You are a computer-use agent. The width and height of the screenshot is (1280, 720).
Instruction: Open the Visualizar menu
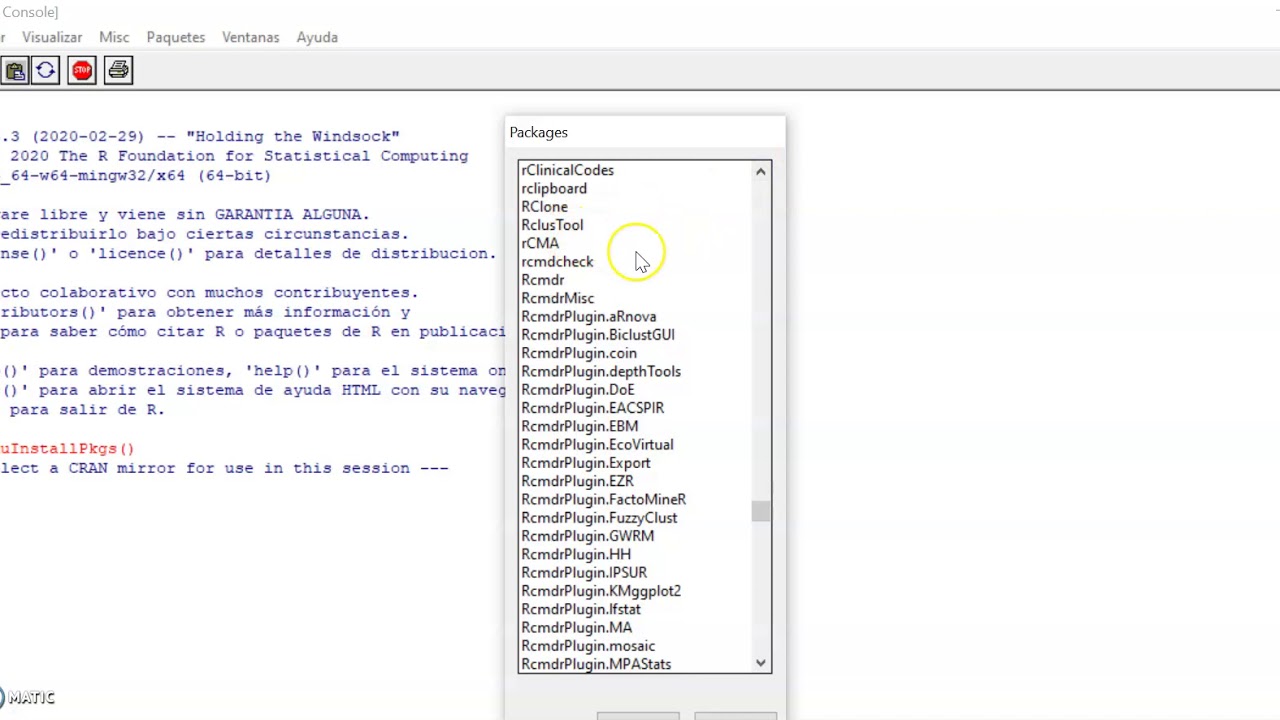click(x=52, y=37)
